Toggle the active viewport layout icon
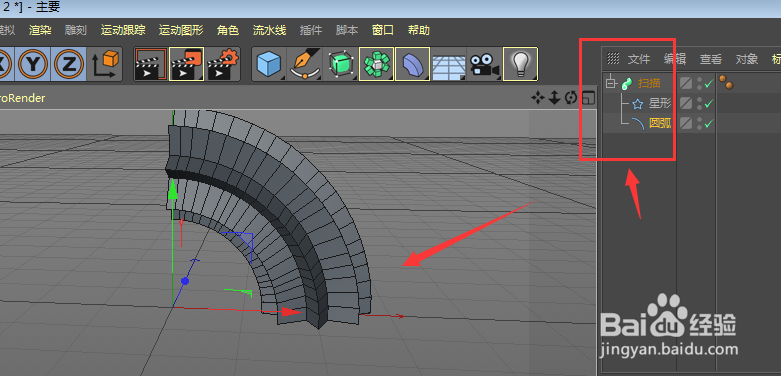 [x=588, y=98]
